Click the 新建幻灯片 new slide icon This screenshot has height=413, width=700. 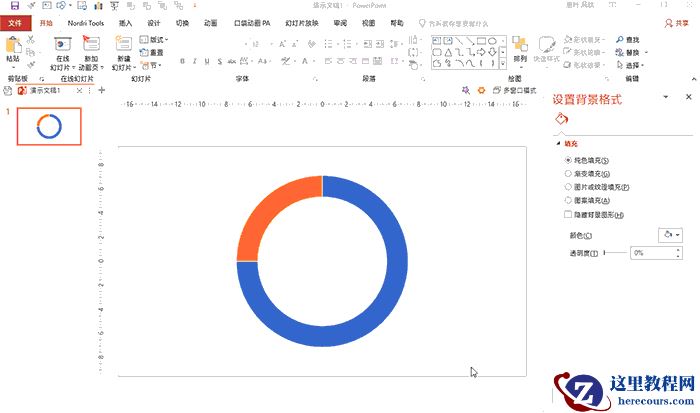(124, 45)
